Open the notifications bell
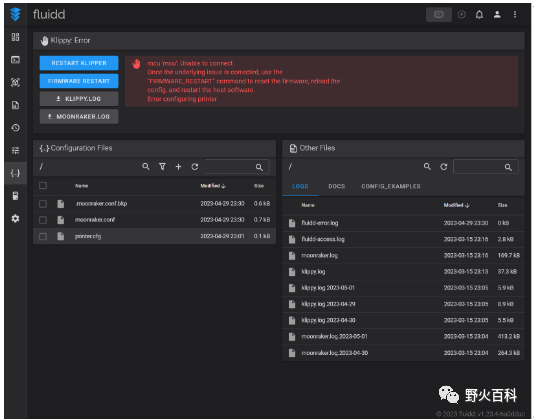Screen dimensions: 534x419 click(x=480, y=14)
